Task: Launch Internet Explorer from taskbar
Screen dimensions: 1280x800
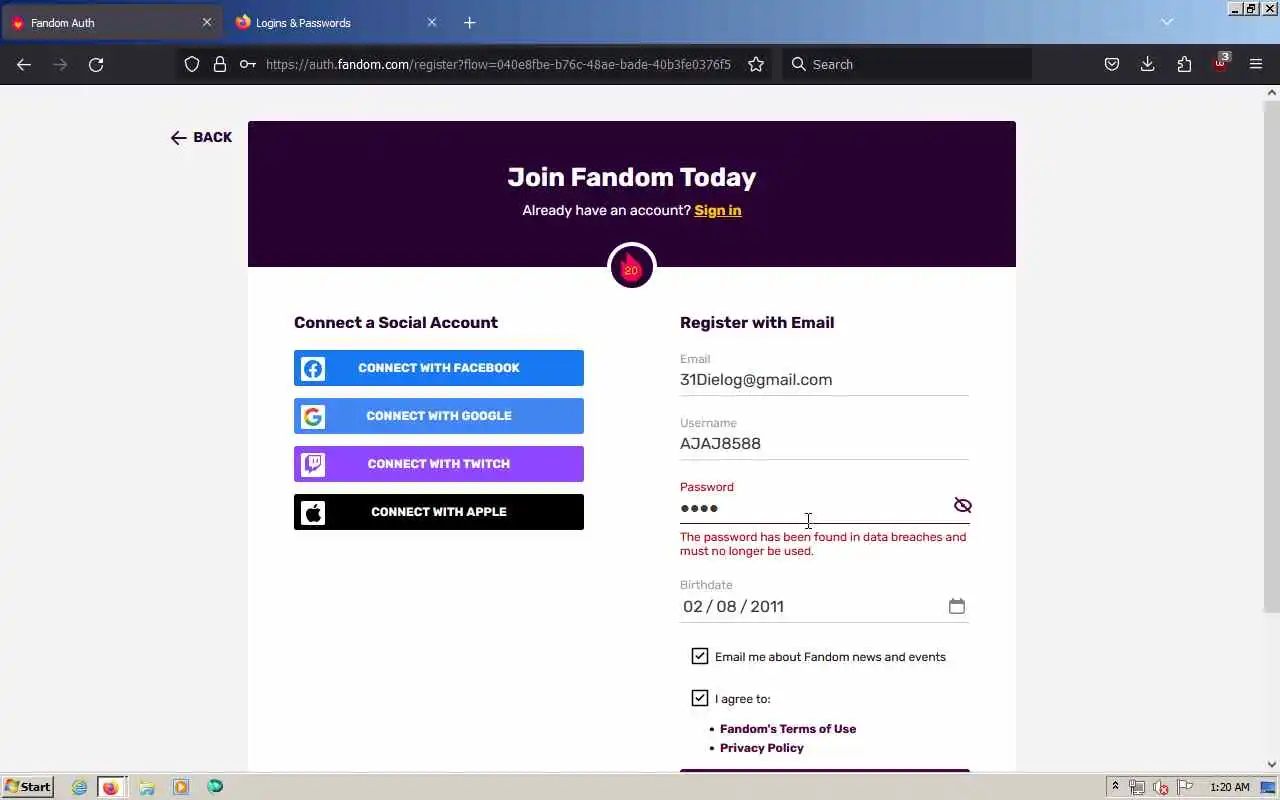Action: point(79,787)
